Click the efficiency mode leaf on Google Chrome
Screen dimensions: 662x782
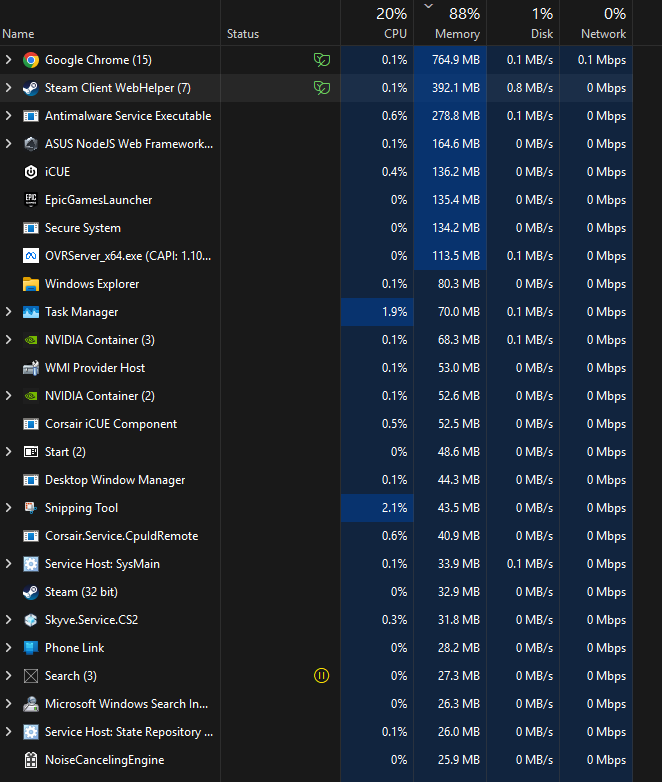coord(322,60)
